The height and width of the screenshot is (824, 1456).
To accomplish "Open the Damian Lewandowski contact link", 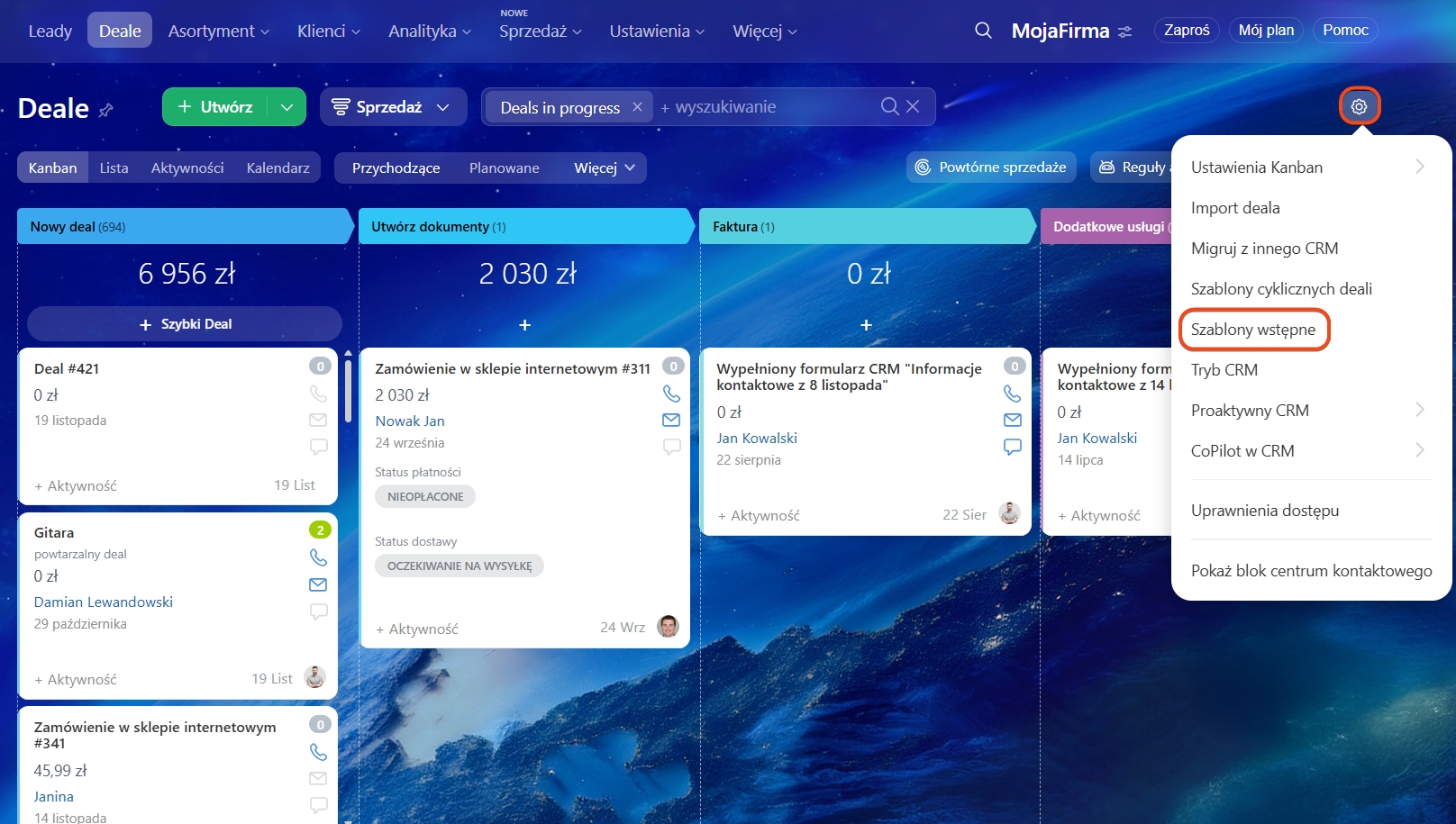I will click(x=104, y=602).
